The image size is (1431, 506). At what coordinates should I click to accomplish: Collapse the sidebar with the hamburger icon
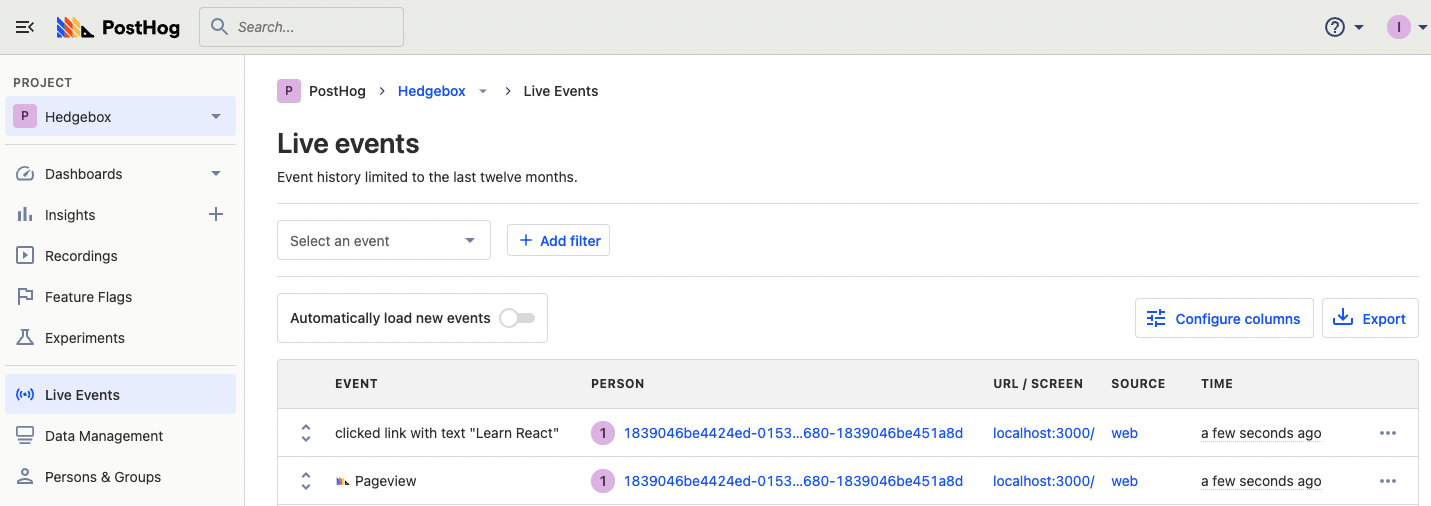click(25, 27)
